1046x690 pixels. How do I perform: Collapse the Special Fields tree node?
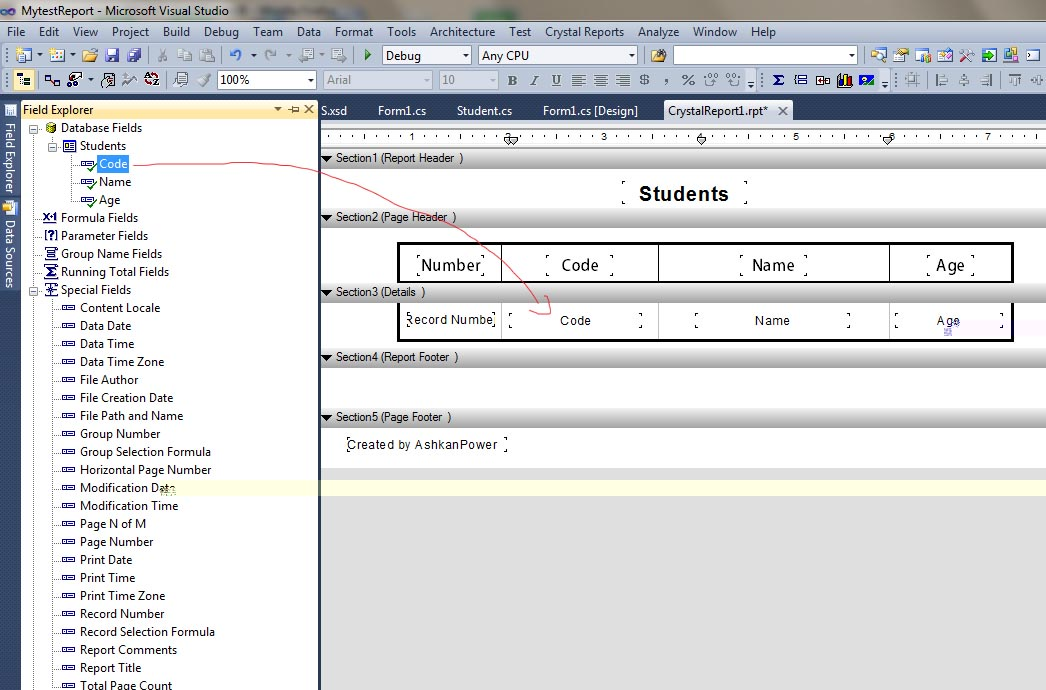coord(33,290)
